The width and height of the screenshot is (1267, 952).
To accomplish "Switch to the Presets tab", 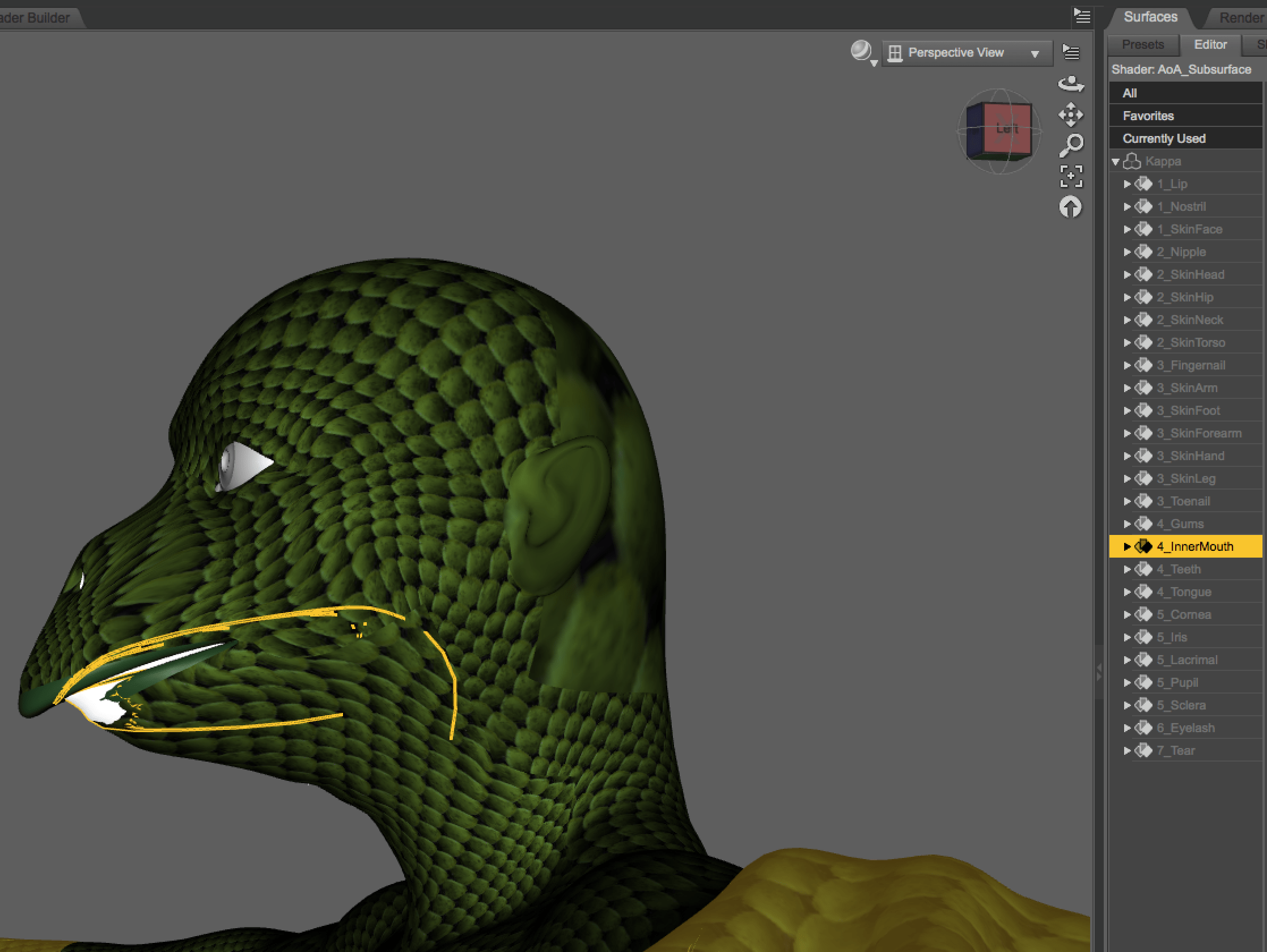I will point(1143,45).
